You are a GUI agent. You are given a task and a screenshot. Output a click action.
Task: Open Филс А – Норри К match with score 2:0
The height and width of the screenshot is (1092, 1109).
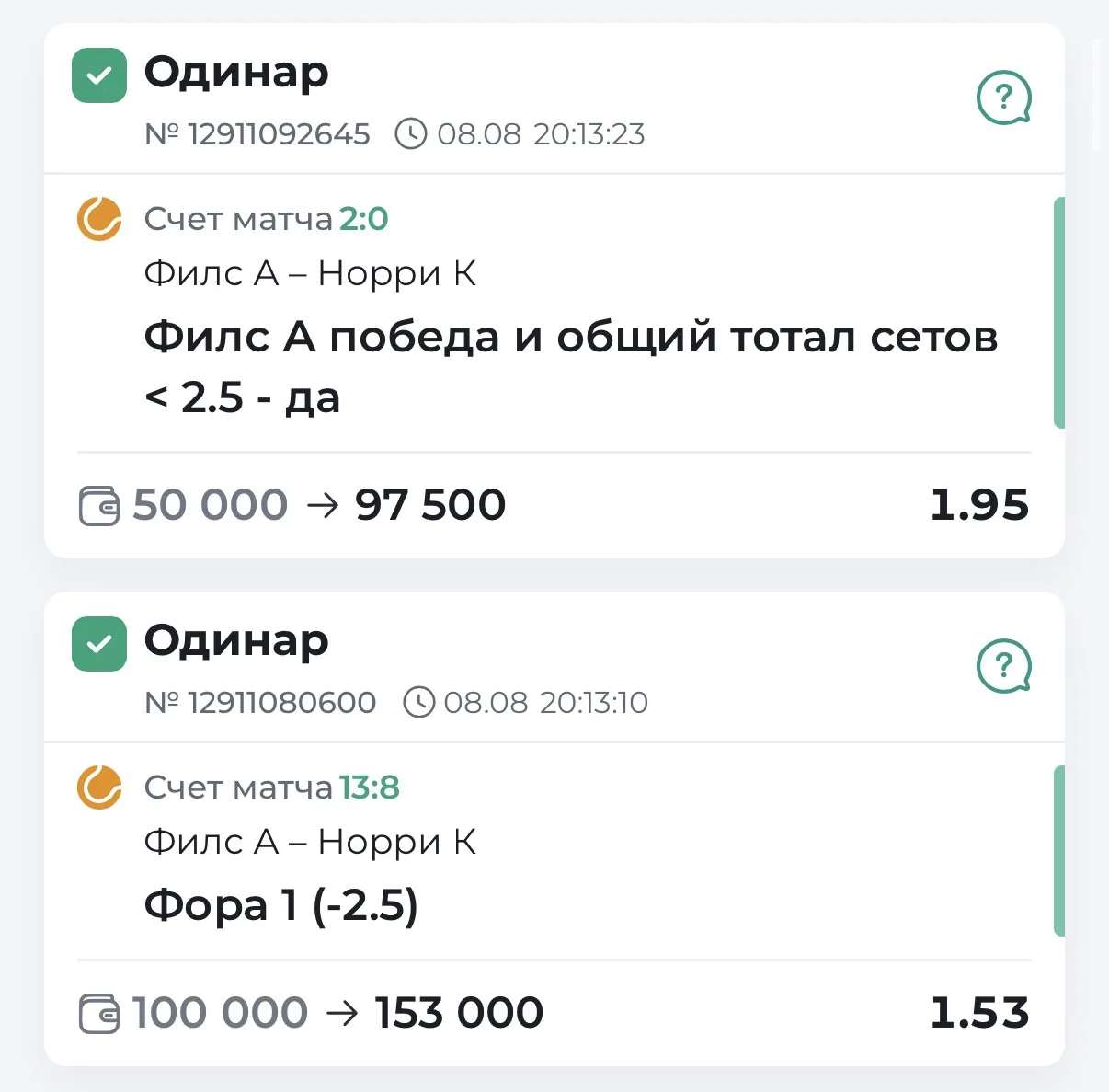click(310, 273)
